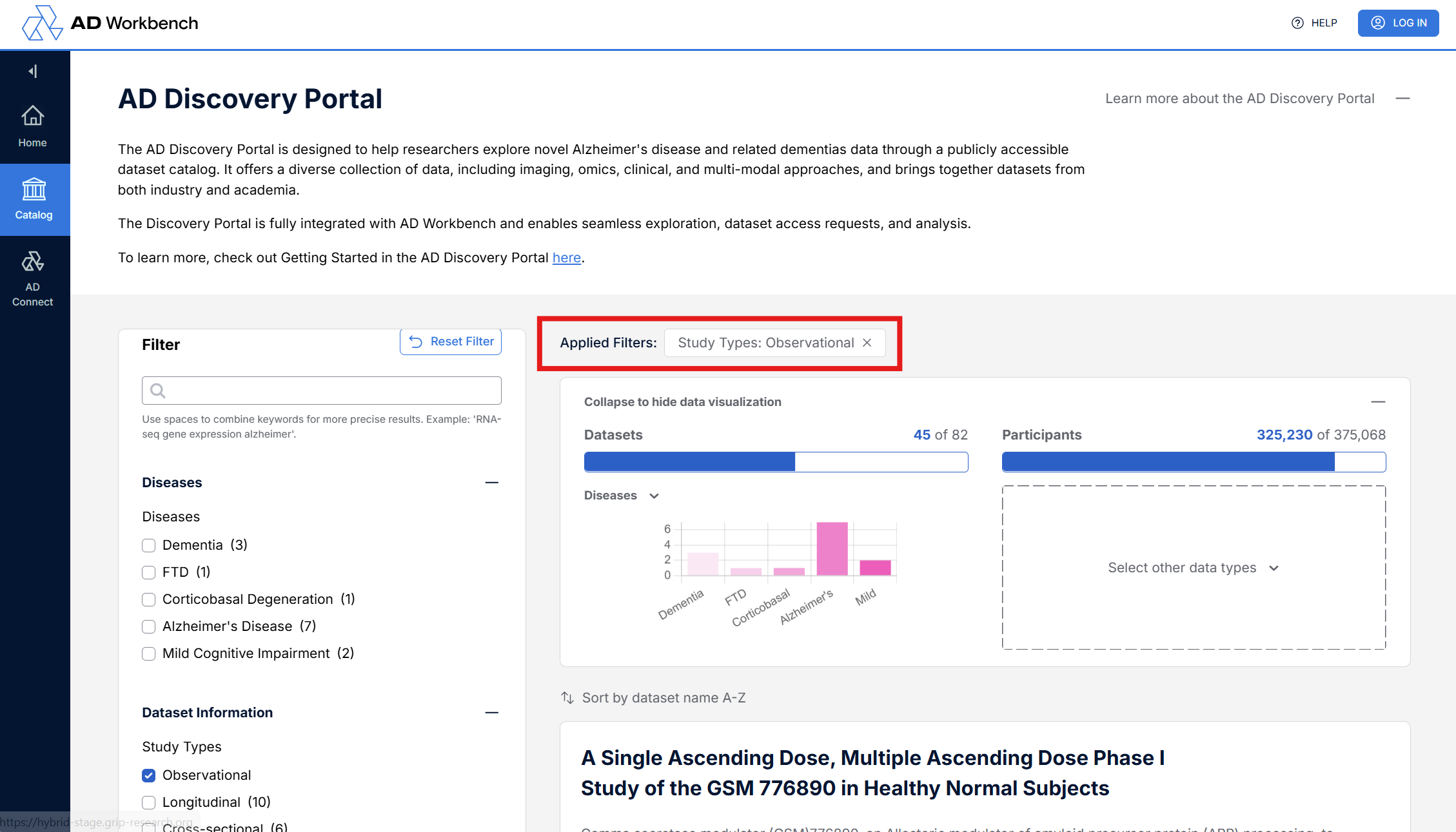Open the Select other data types dropdown

coord(1193,568)
